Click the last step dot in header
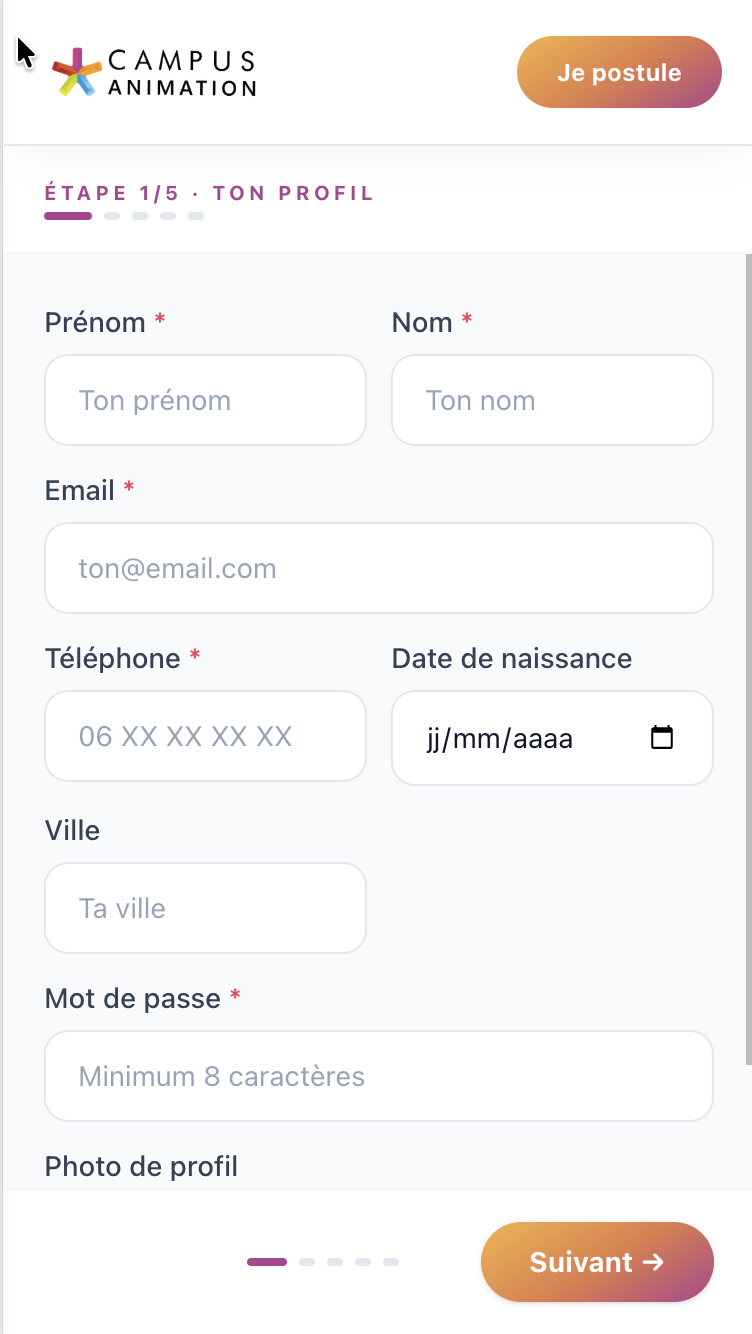 pyautogui.click(x=196, y=216)
